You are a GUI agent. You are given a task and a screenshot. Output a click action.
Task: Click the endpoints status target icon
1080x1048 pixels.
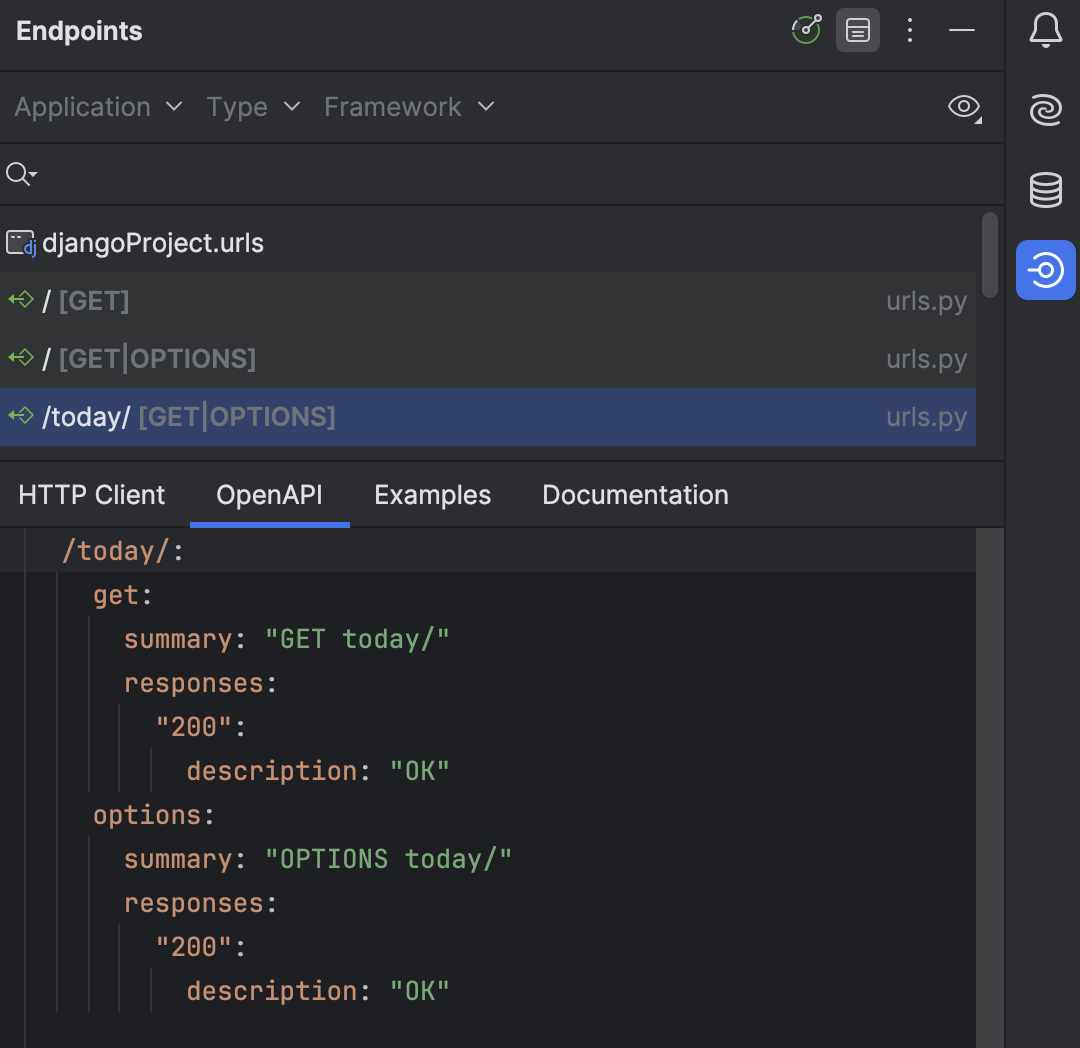point(806,29)
